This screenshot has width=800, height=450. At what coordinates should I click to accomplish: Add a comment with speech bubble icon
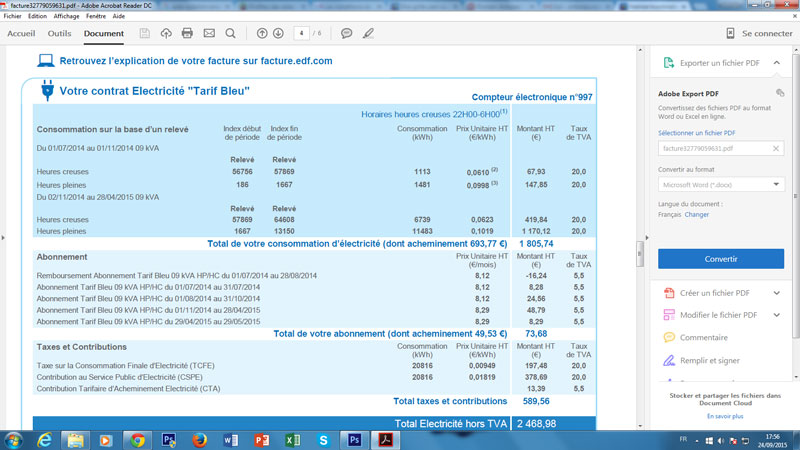pyautogui.click(x=346, y=33)
